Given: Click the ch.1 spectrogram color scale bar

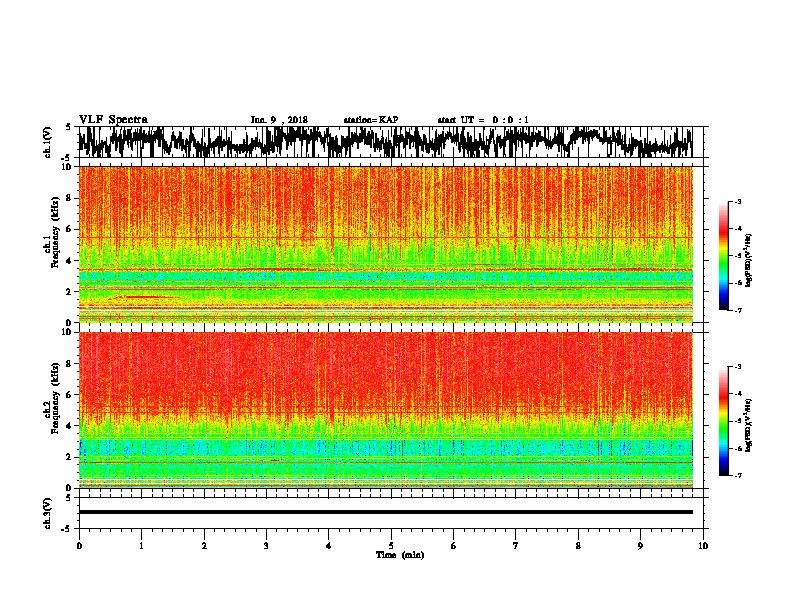Looking at the screenshot, I should (x=723, y=256).
